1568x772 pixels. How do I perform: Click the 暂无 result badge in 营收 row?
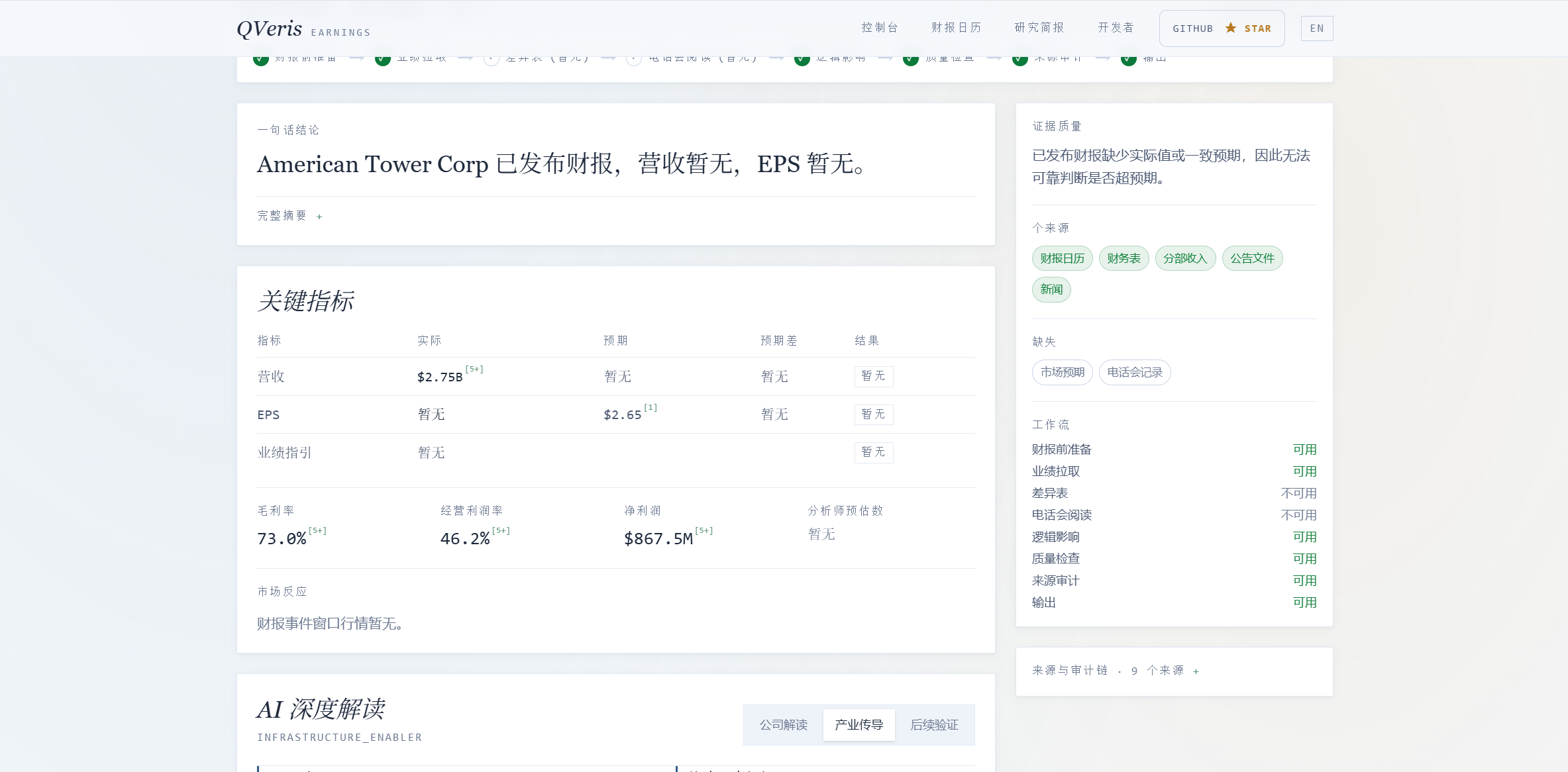(x=874, y=376)
